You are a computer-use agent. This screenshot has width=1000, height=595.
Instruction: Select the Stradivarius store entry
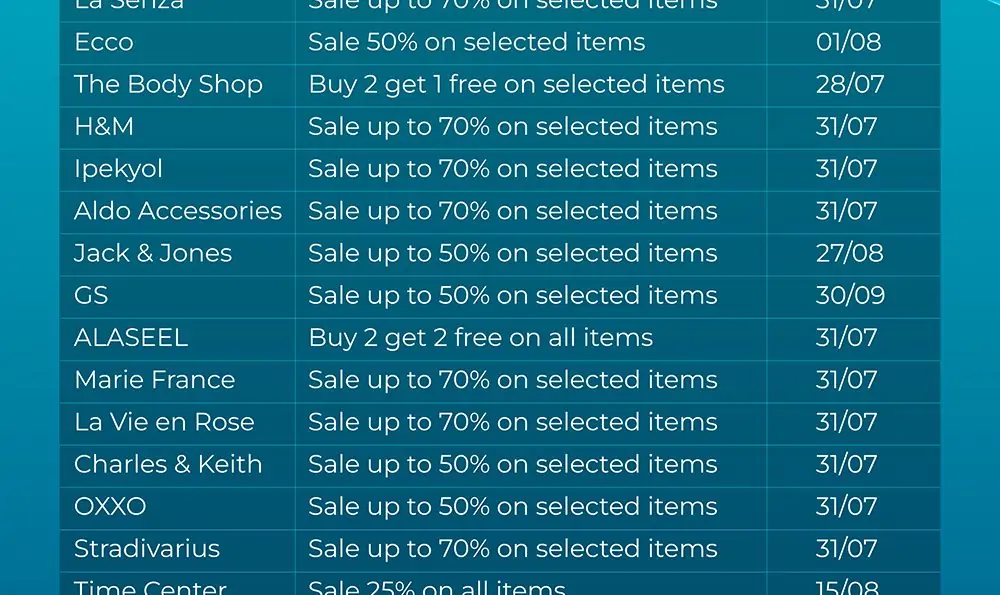click(147, 548)
